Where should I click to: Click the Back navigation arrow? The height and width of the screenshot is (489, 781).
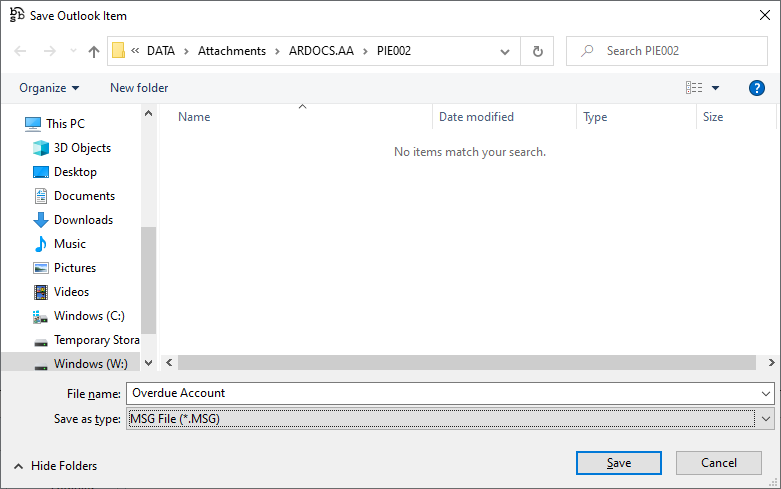tap(21, 51)
